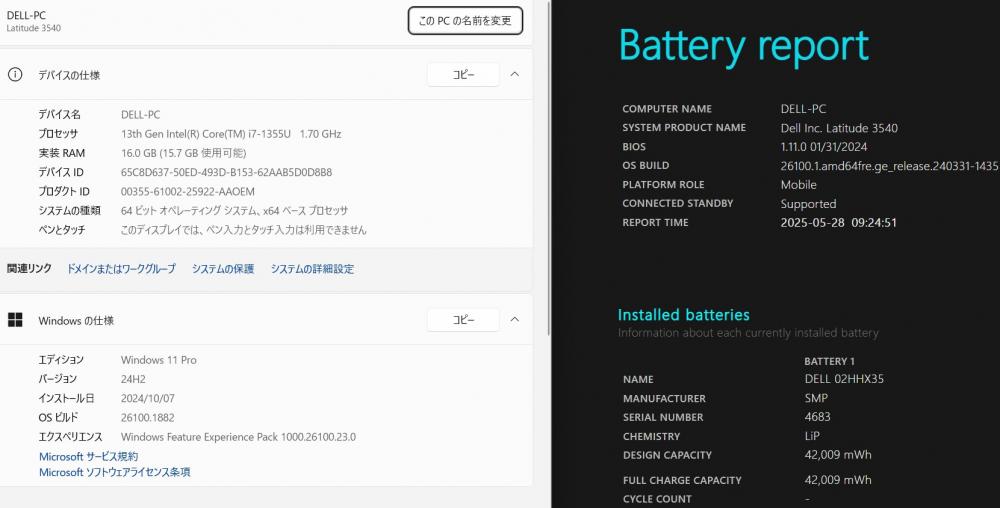1000x508 pixels.
Task: Open the Microsoft Services Agreement link
Action: tap(89, 456)
